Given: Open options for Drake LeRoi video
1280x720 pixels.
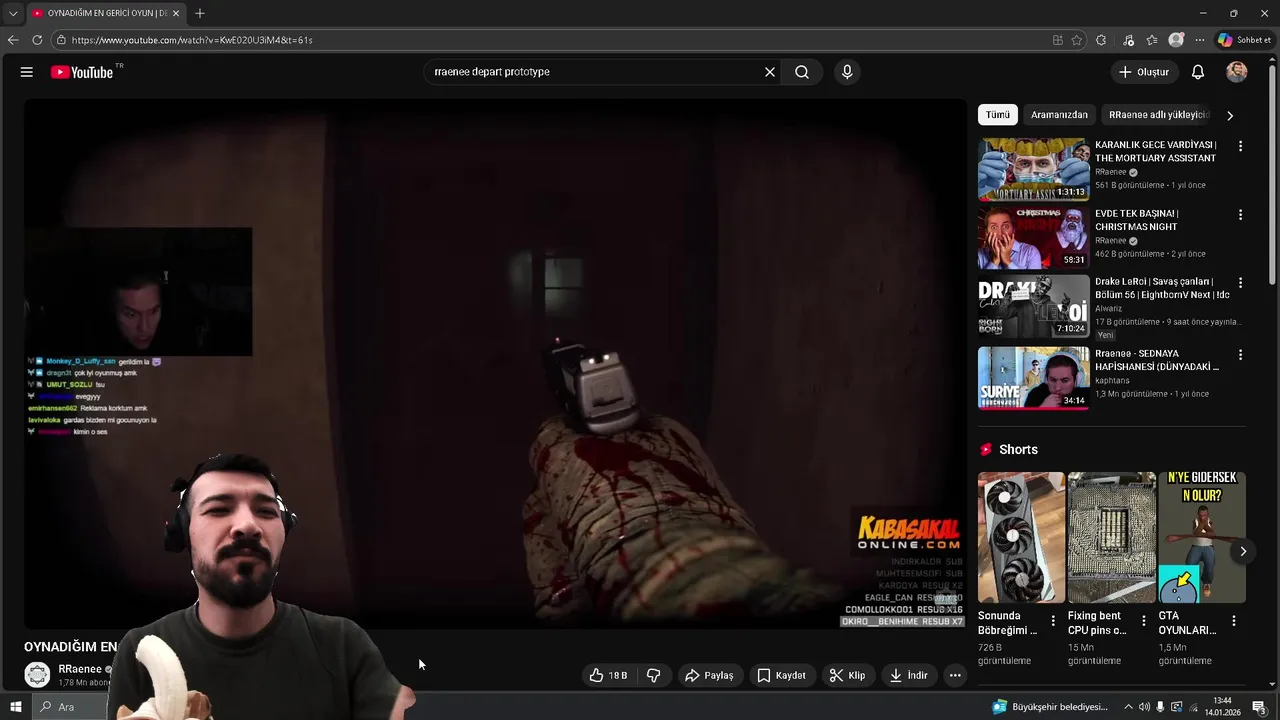Looking at the screenshot, I should (x=1240, y=283).
